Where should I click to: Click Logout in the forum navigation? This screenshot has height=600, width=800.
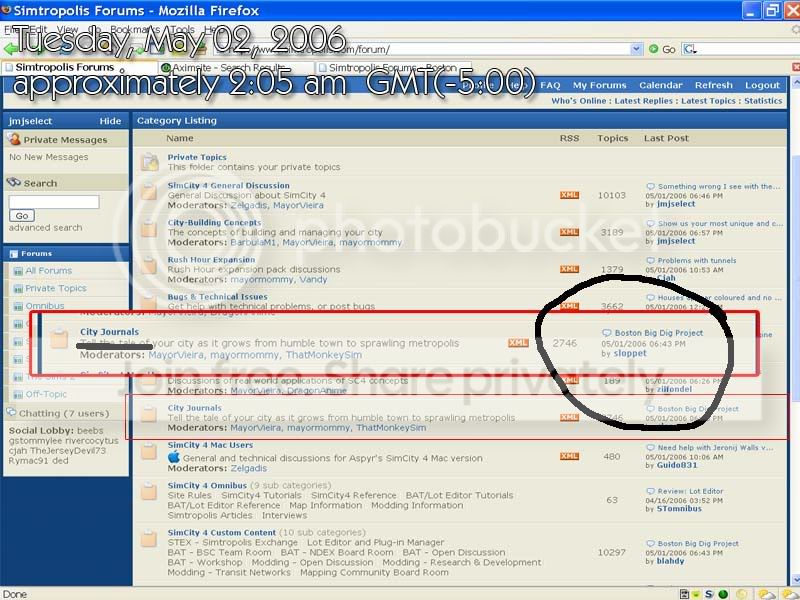(x=762, y=85)
